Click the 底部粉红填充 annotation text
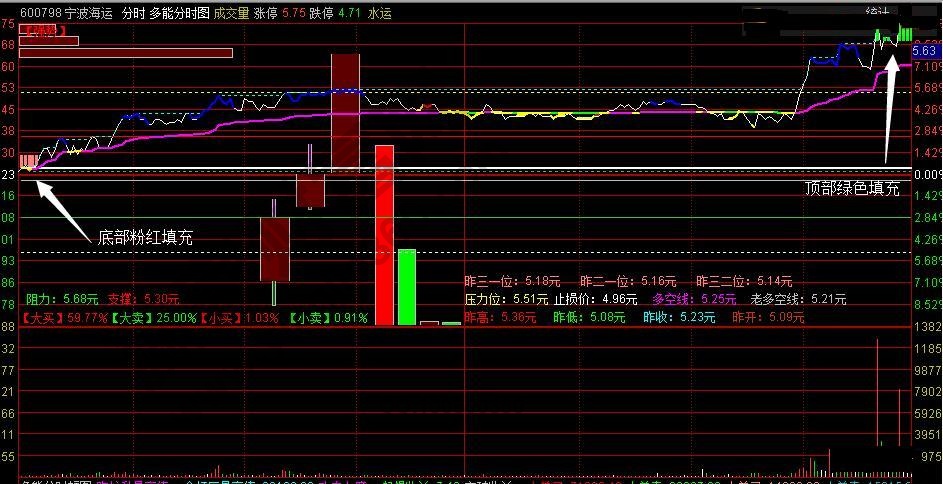The height and width of the screenshot is (484, 943). coord(145,238)
